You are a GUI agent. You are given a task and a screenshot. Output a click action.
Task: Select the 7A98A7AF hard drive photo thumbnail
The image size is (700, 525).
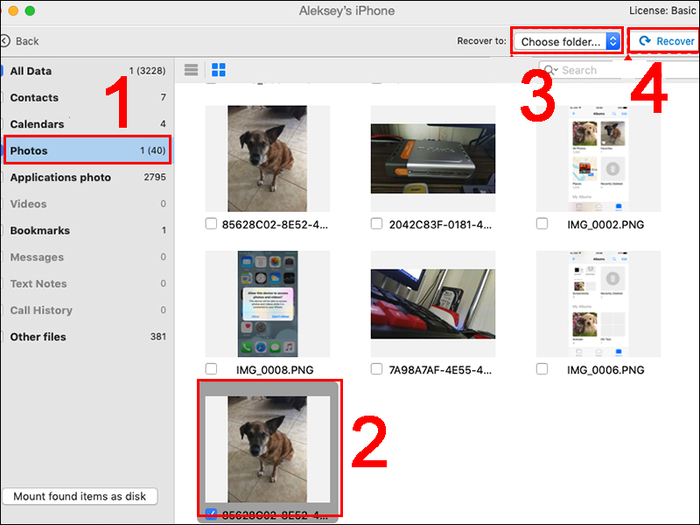click(x=433, y=304)
